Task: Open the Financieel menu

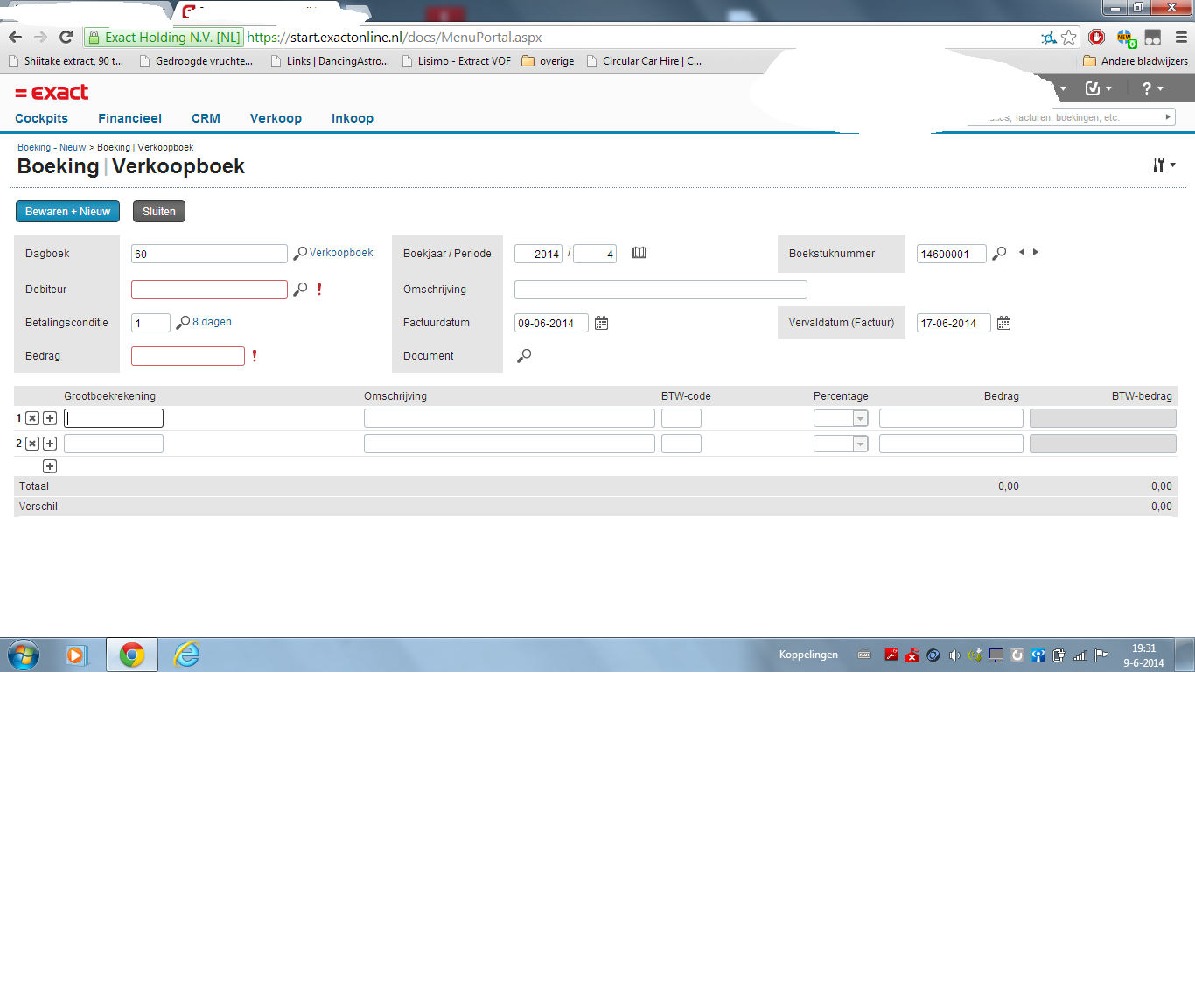Action: [x=129, y=118]
